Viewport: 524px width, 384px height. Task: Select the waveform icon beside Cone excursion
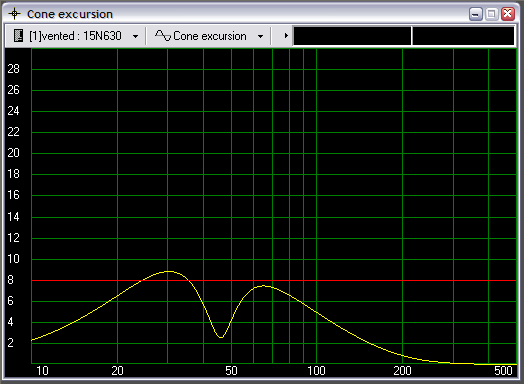163,35
